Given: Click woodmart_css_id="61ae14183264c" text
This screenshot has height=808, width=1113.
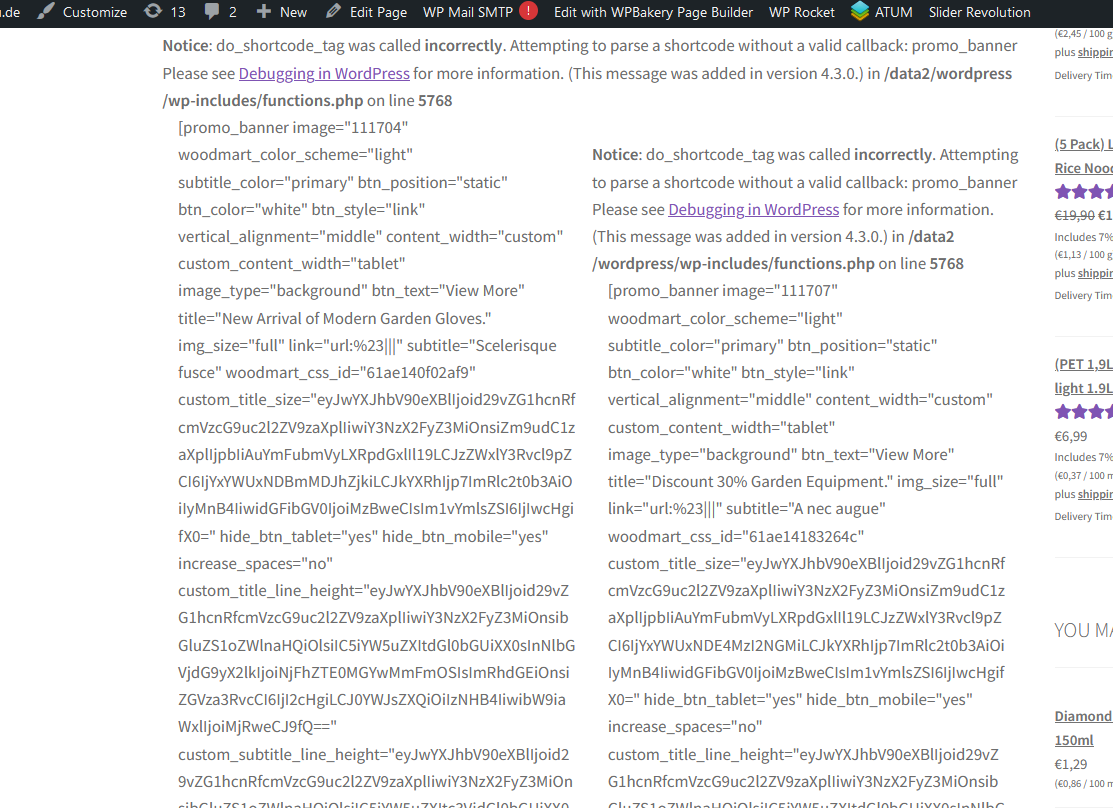Looking at the screenshot, I should tap(735, 537).
